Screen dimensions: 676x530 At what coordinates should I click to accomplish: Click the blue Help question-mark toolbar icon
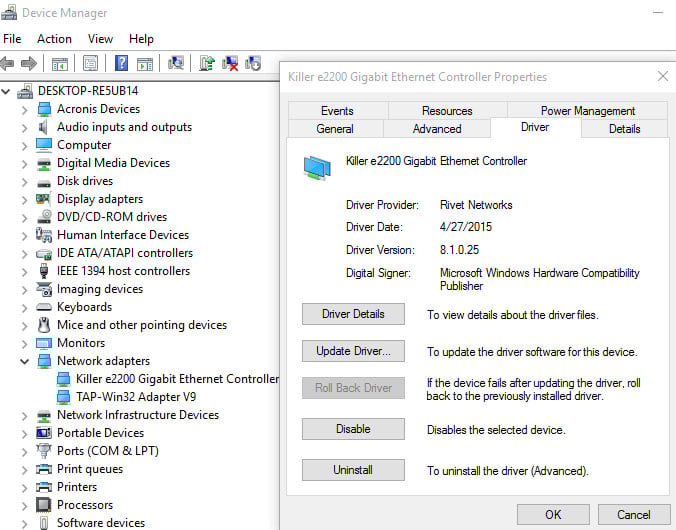click(x=121, y=64)
